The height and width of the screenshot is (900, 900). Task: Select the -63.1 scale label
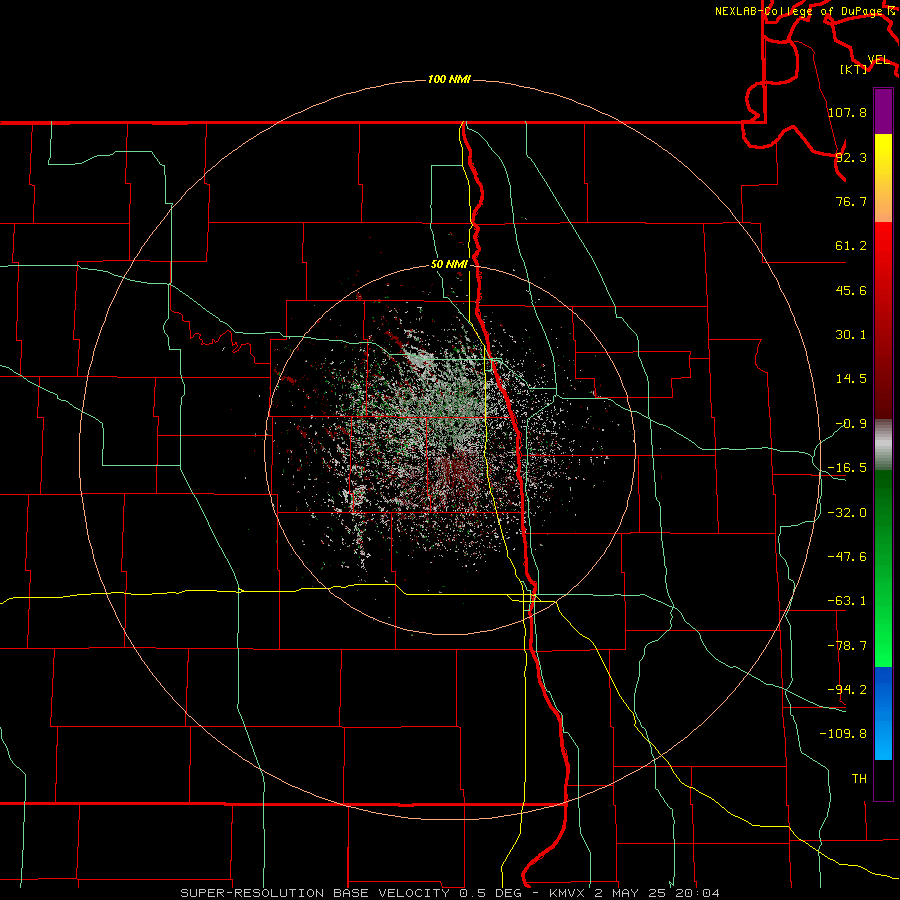point(847,601)
